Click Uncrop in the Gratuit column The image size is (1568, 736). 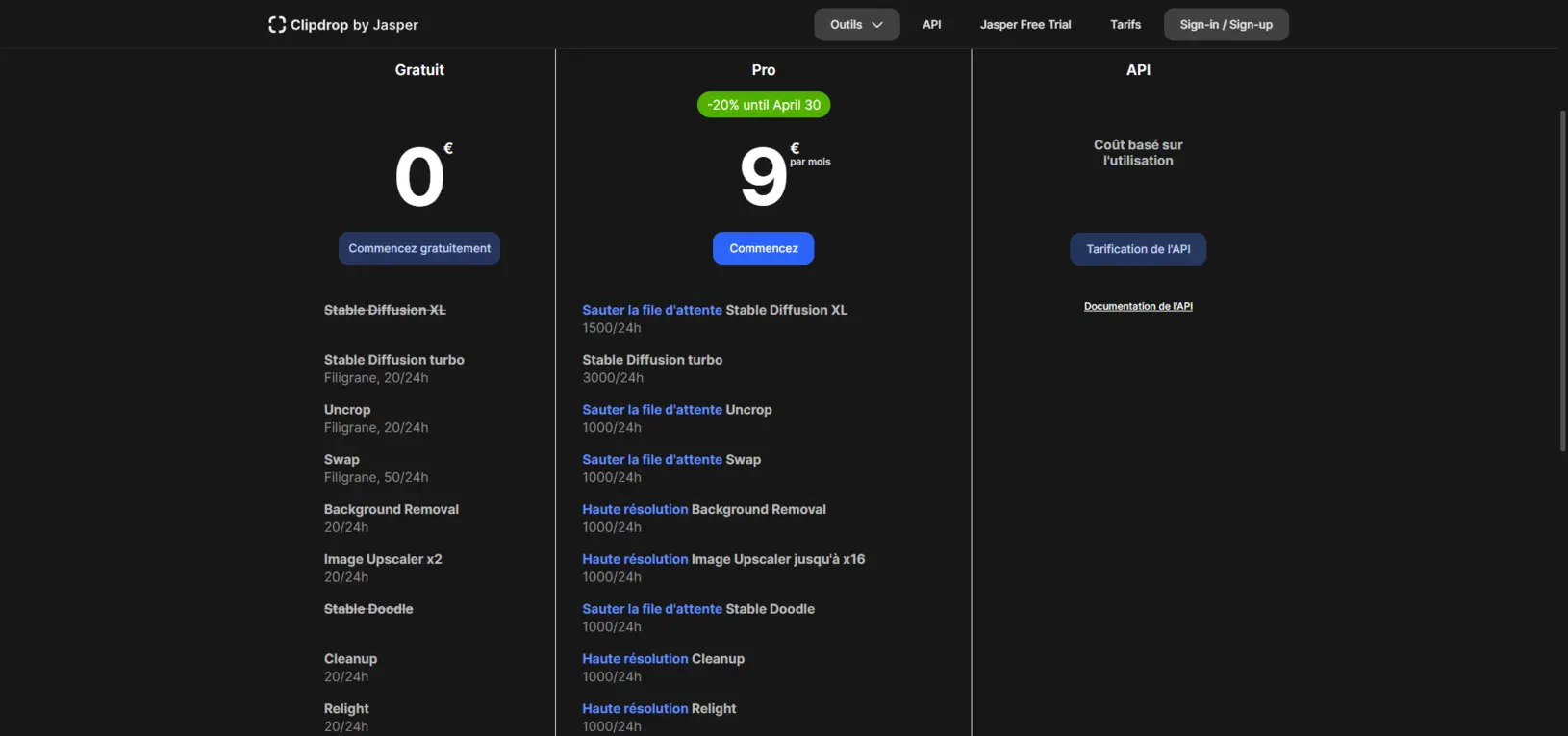pos(347,410)
